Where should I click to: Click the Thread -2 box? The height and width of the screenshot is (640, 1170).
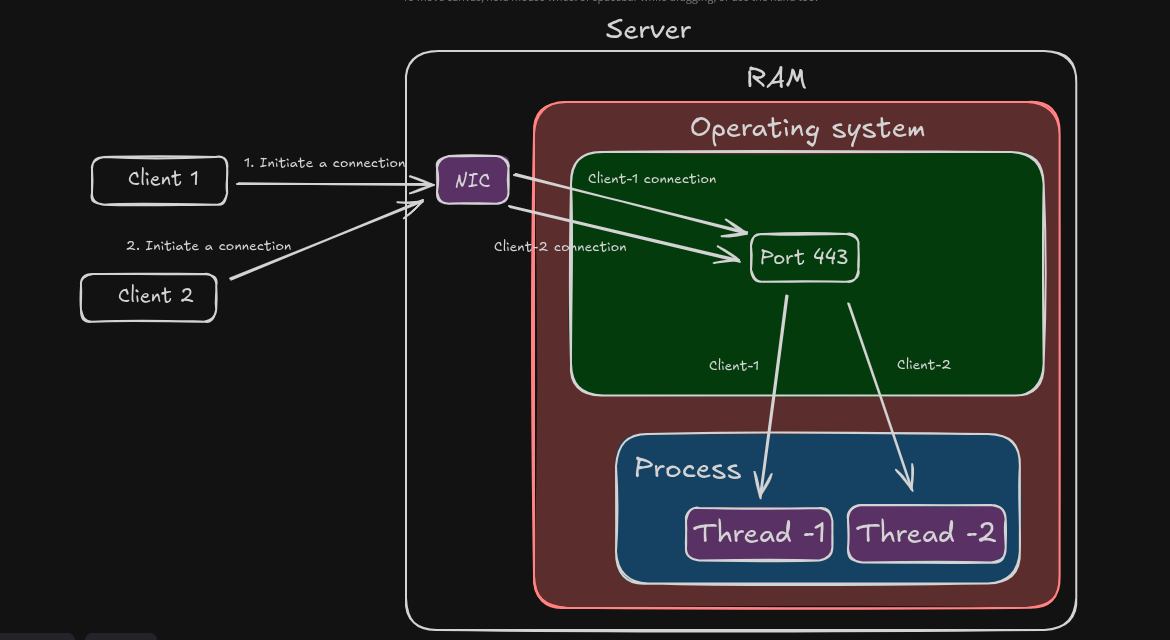click(x=926, y=533)
